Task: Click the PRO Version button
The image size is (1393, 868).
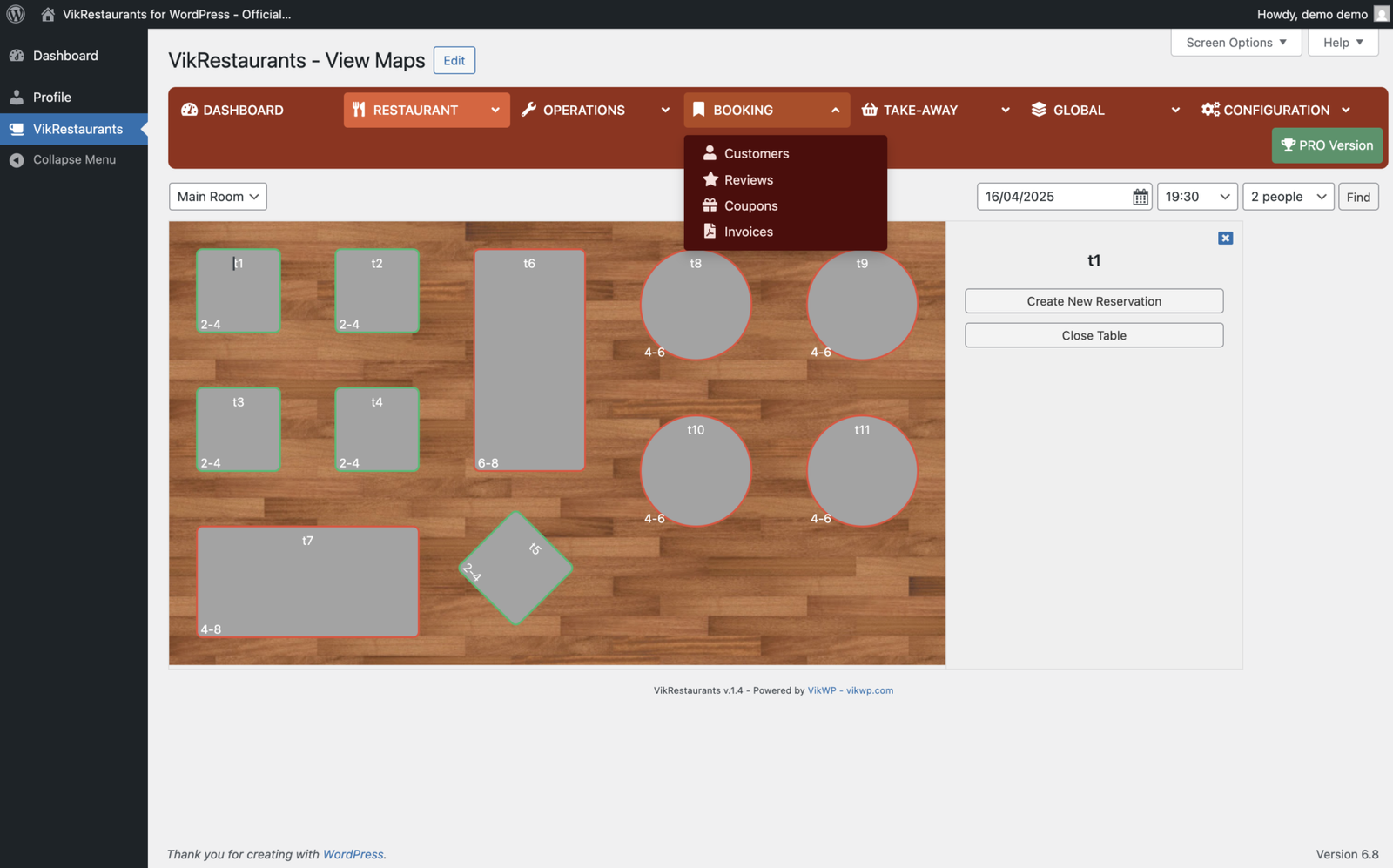Action: tap(1327, 145)
